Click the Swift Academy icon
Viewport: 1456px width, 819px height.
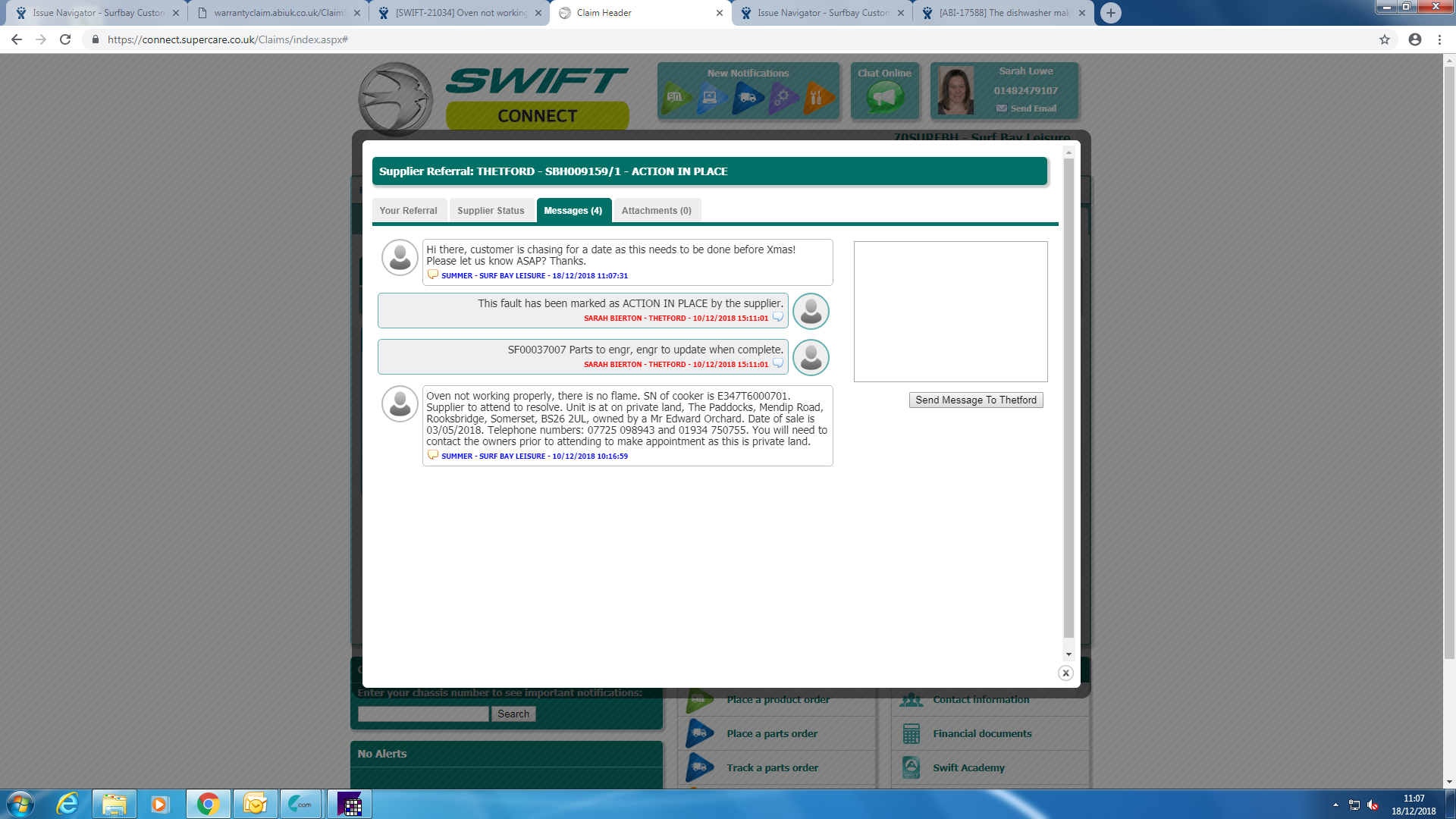912,767
